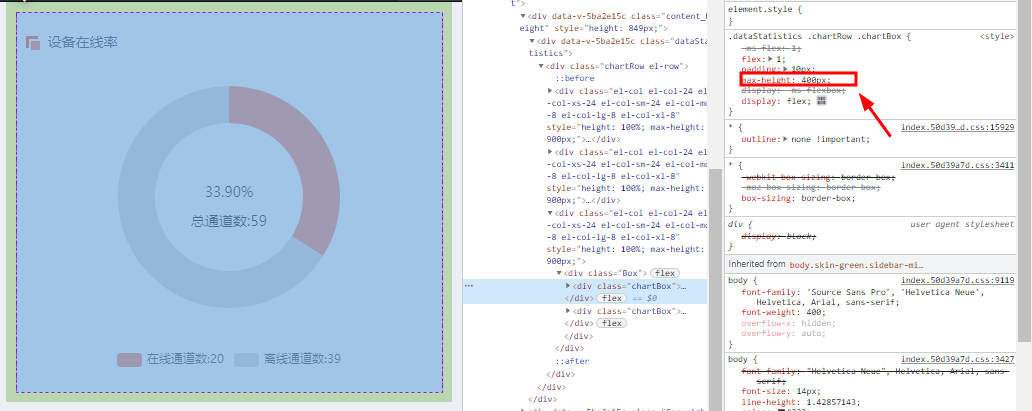Screen dimensions: 1032x411
Task: Click the Elements DOM tree vertical scrollbar thumb
Action: 715,290
